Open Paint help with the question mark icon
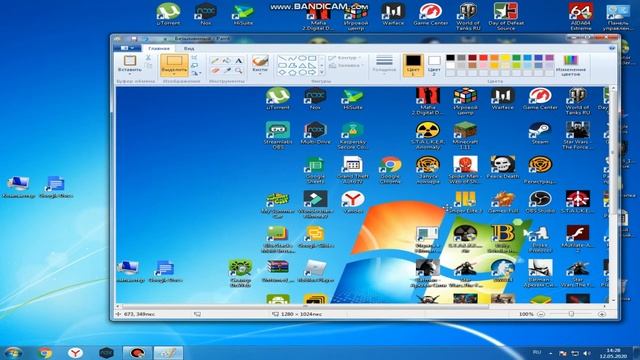Screen dimensions: 640x360 (x=612, y=48)
